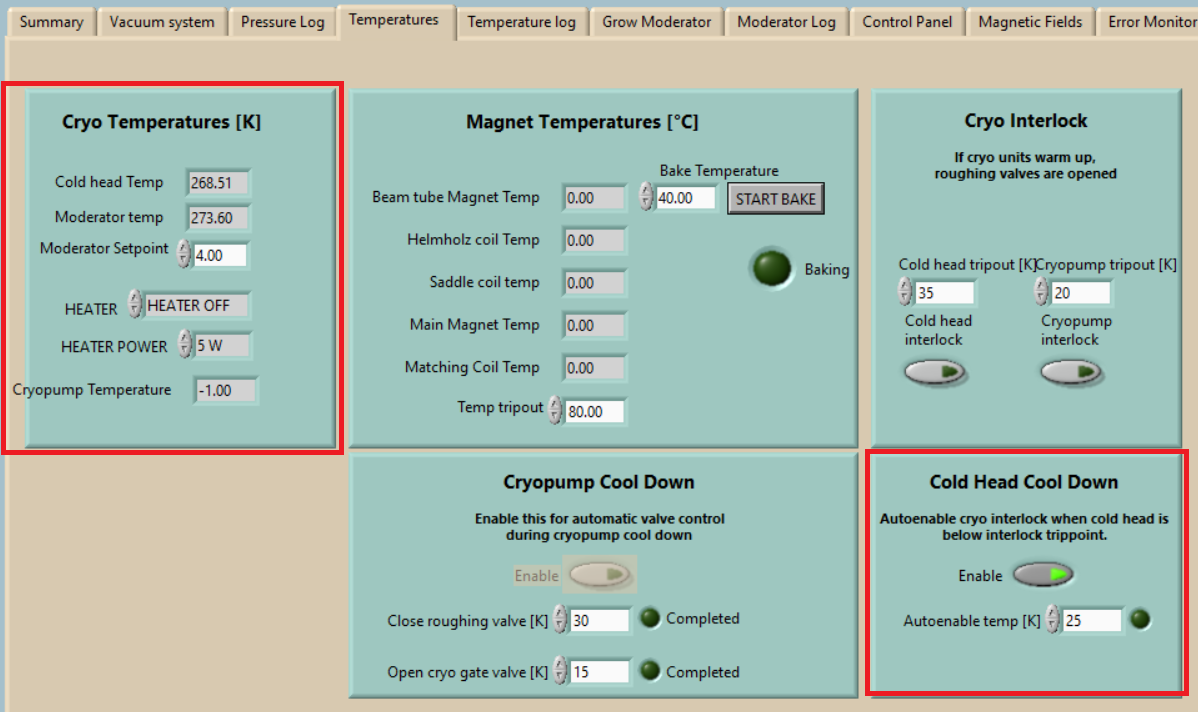The height and width of the screenshot is (712, 1198).
Task: Toggle the Cryopump Cool Down Enable switch
Action: [600, 574]
